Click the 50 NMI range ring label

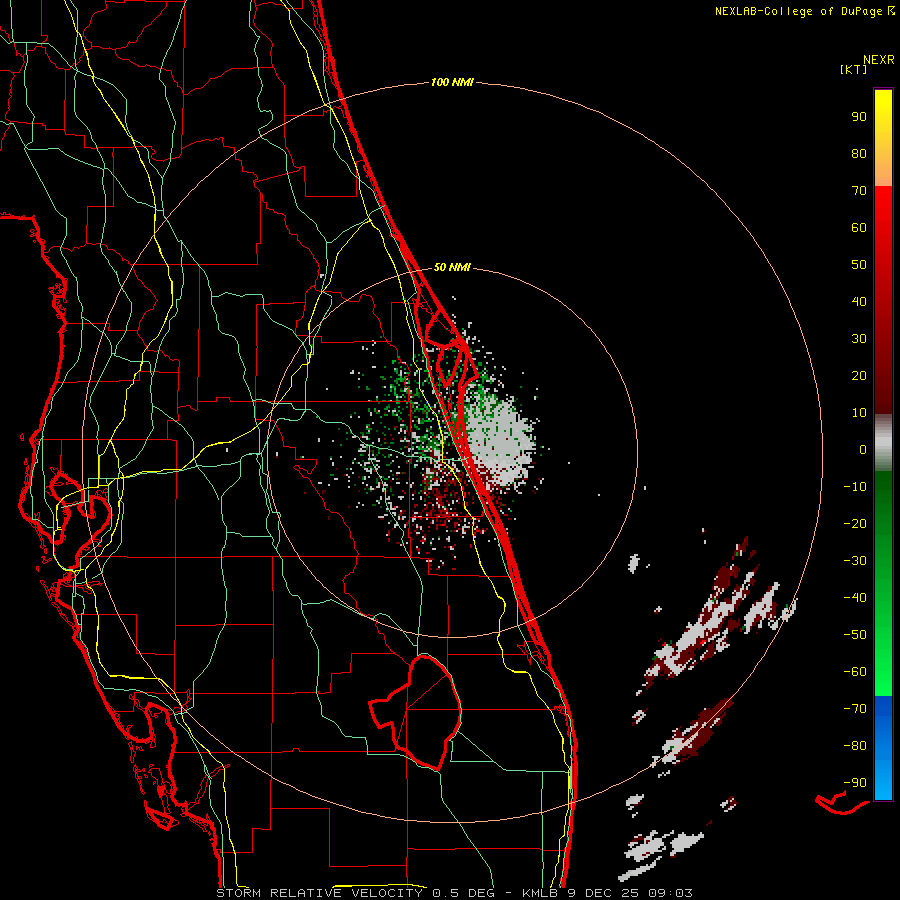[452, 267]
